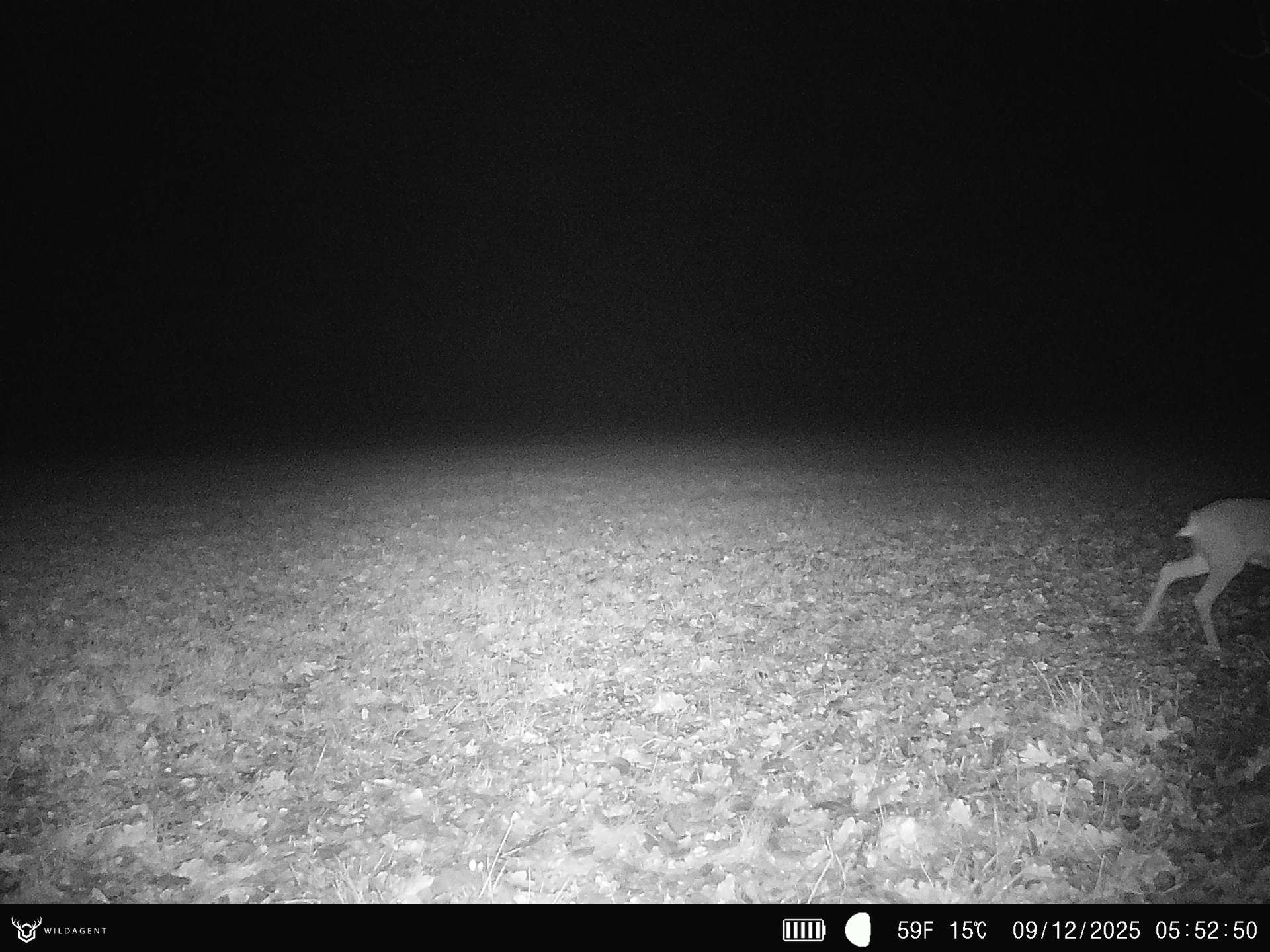Click the Wildagent deer antler logo
Image resolution: width=1270 pixels, height=952 pixels.
click(x=26, y=930)
